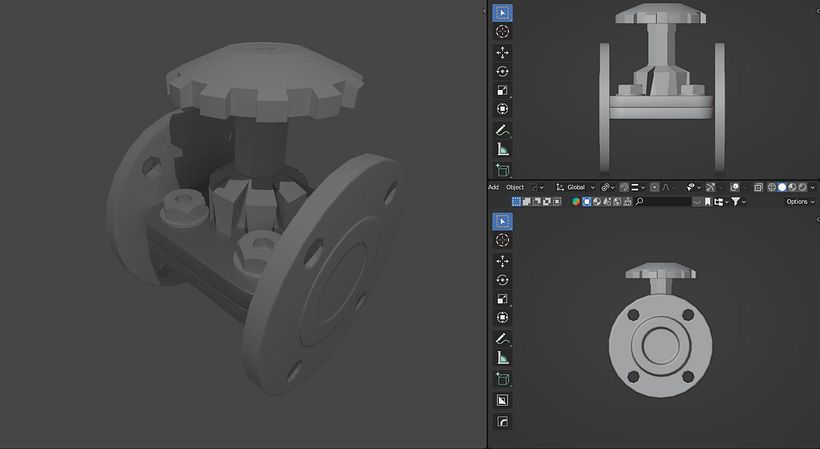Screen dimensions: 820x449
Task: Open the Object menu
Action: pos(515,187)
